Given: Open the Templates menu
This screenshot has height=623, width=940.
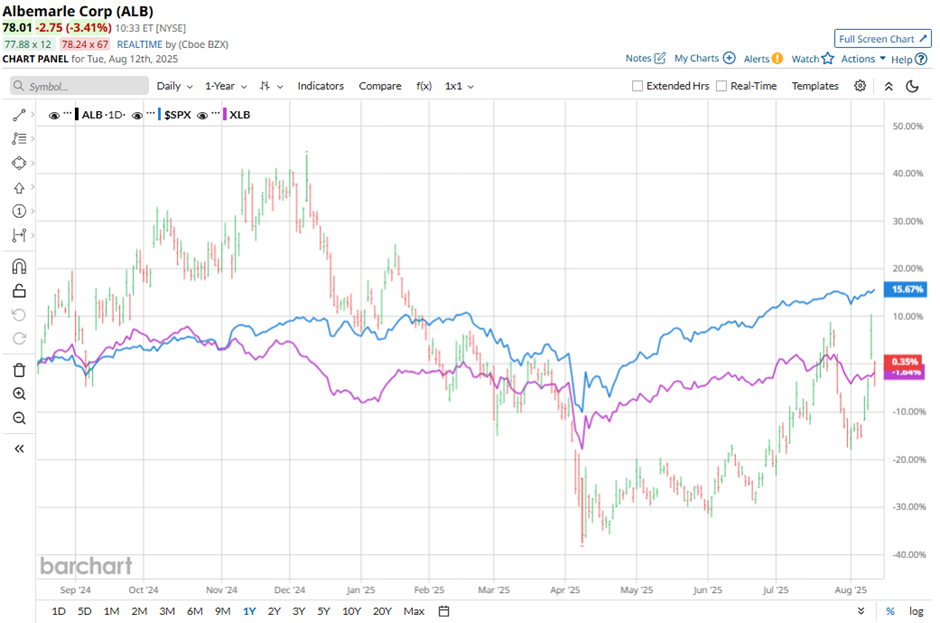Looking at the screenshot, I should point(815,86).
